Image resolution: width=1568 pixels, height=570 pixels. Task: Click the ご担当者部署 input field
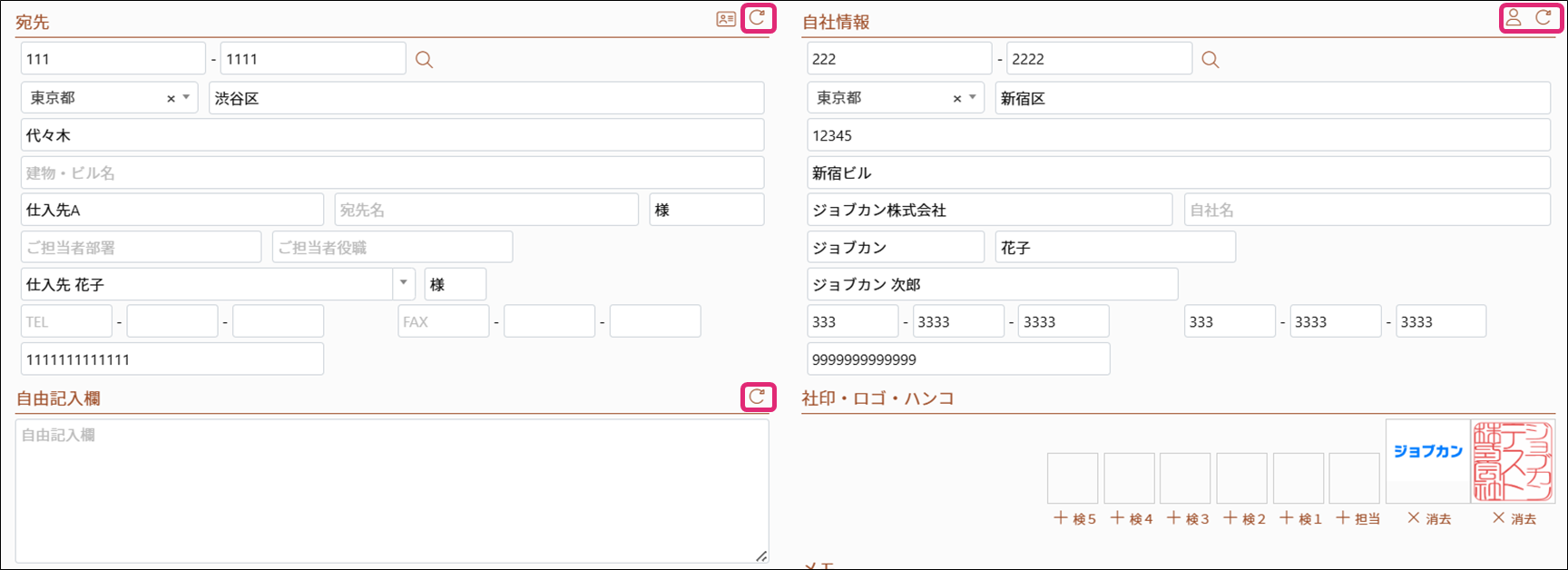[141, 247]
